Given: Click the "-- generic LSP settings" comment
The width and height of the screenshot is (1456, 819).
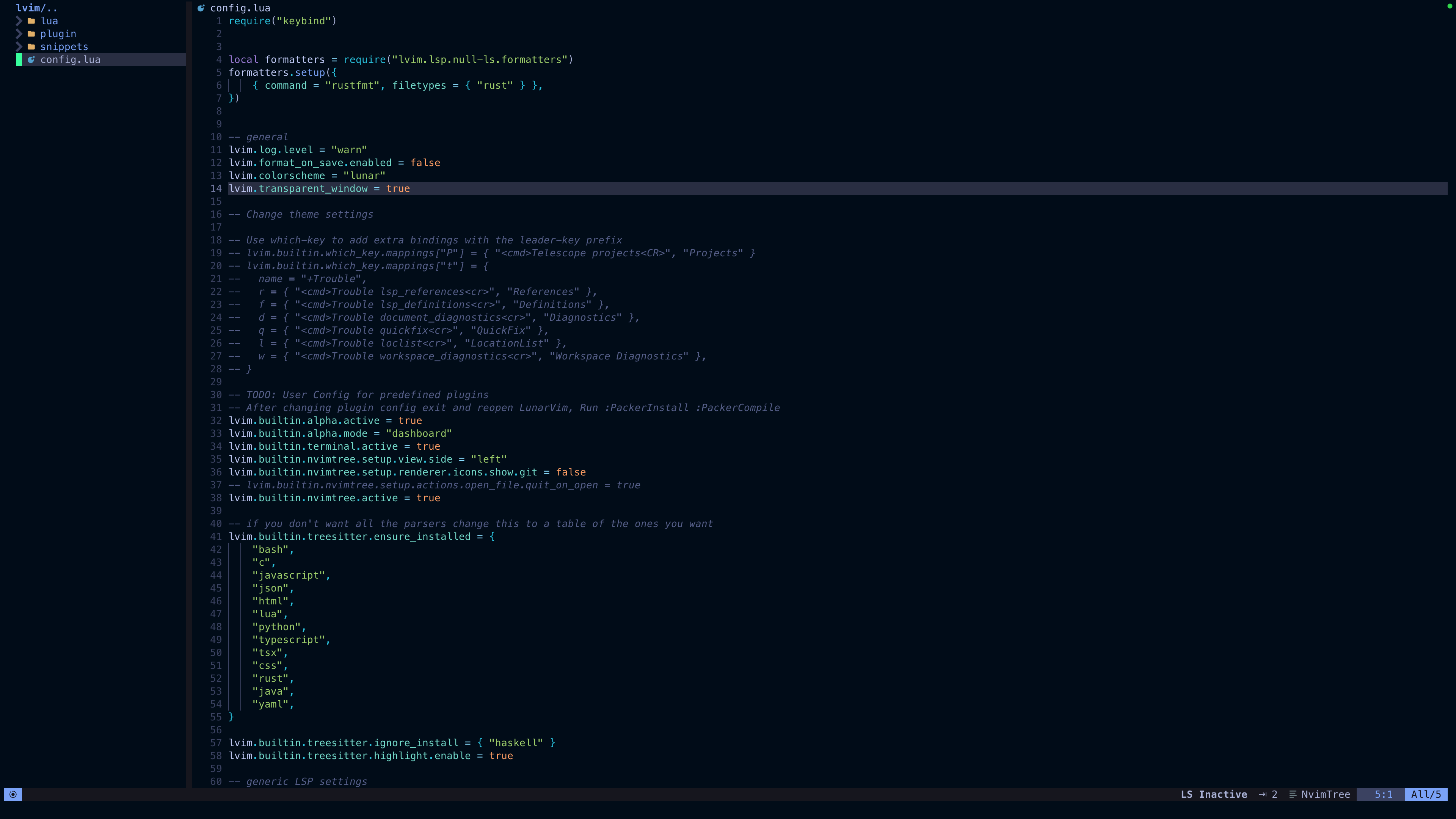Looking at the screenshot, I should pos(298,781).
